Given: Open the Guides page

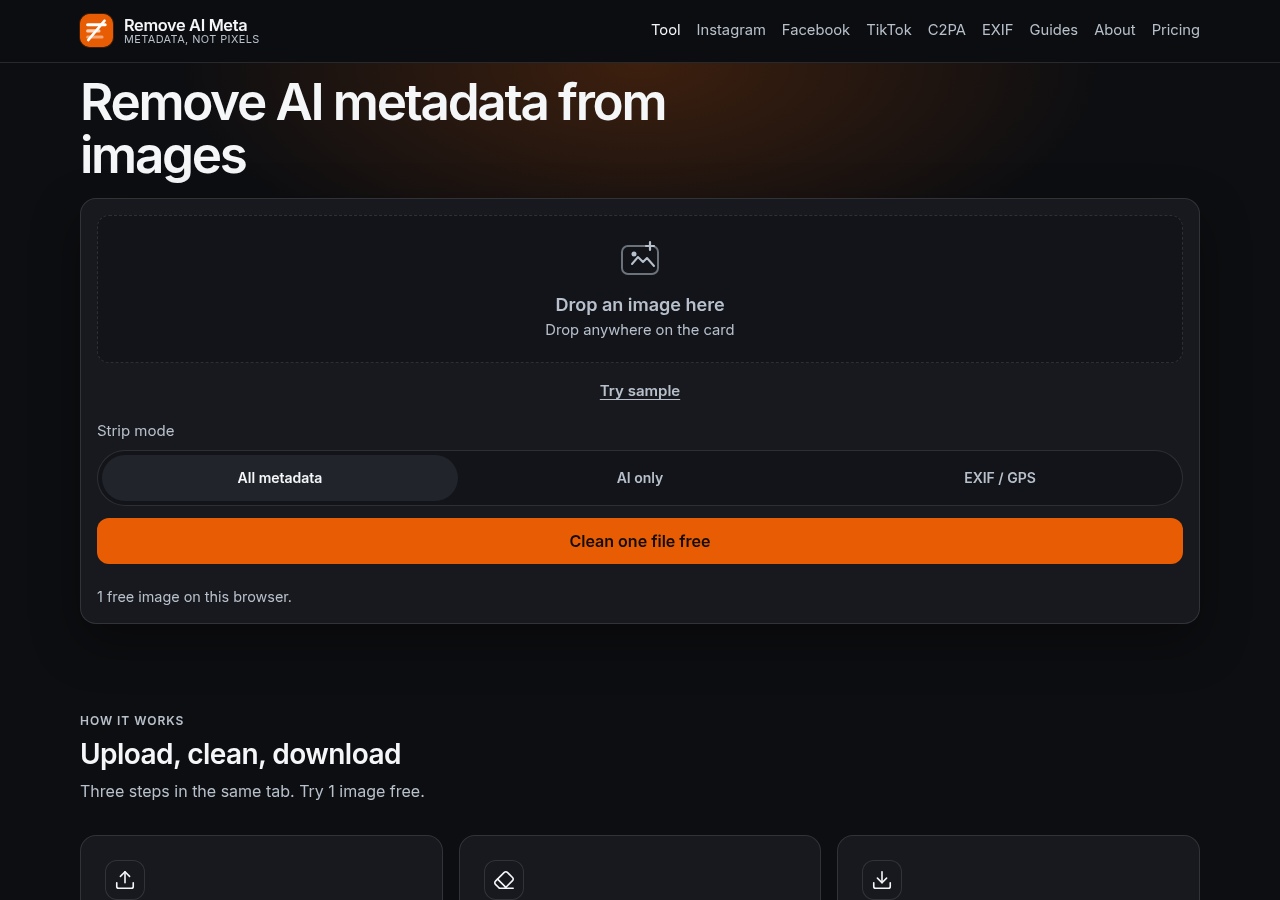Looking at the screenshot, I should (1054, 30).
